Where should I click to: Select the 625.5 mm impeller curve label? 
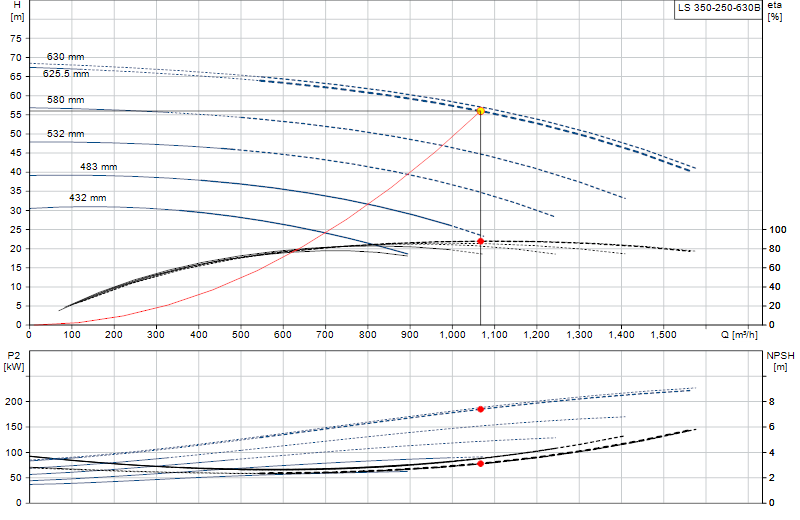click(66, 73)
